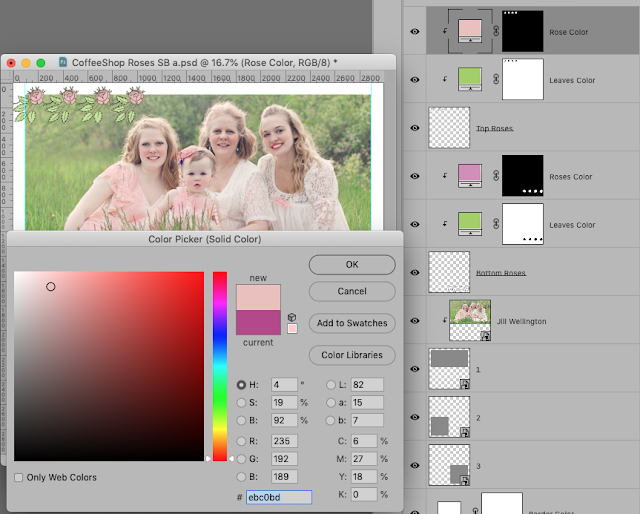The width and height of the screenshot is (640, 514).
Task: Click the C cyan percentage field
Action: tap(364, 441)
